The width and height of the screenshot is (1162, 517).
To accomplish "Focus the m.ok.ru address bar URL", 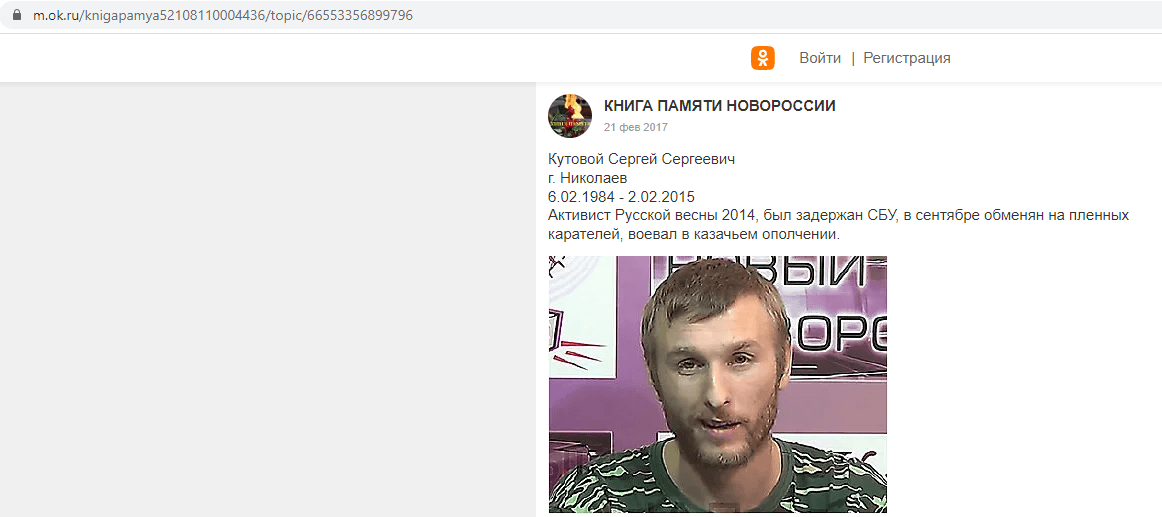I will click(223, 15).
